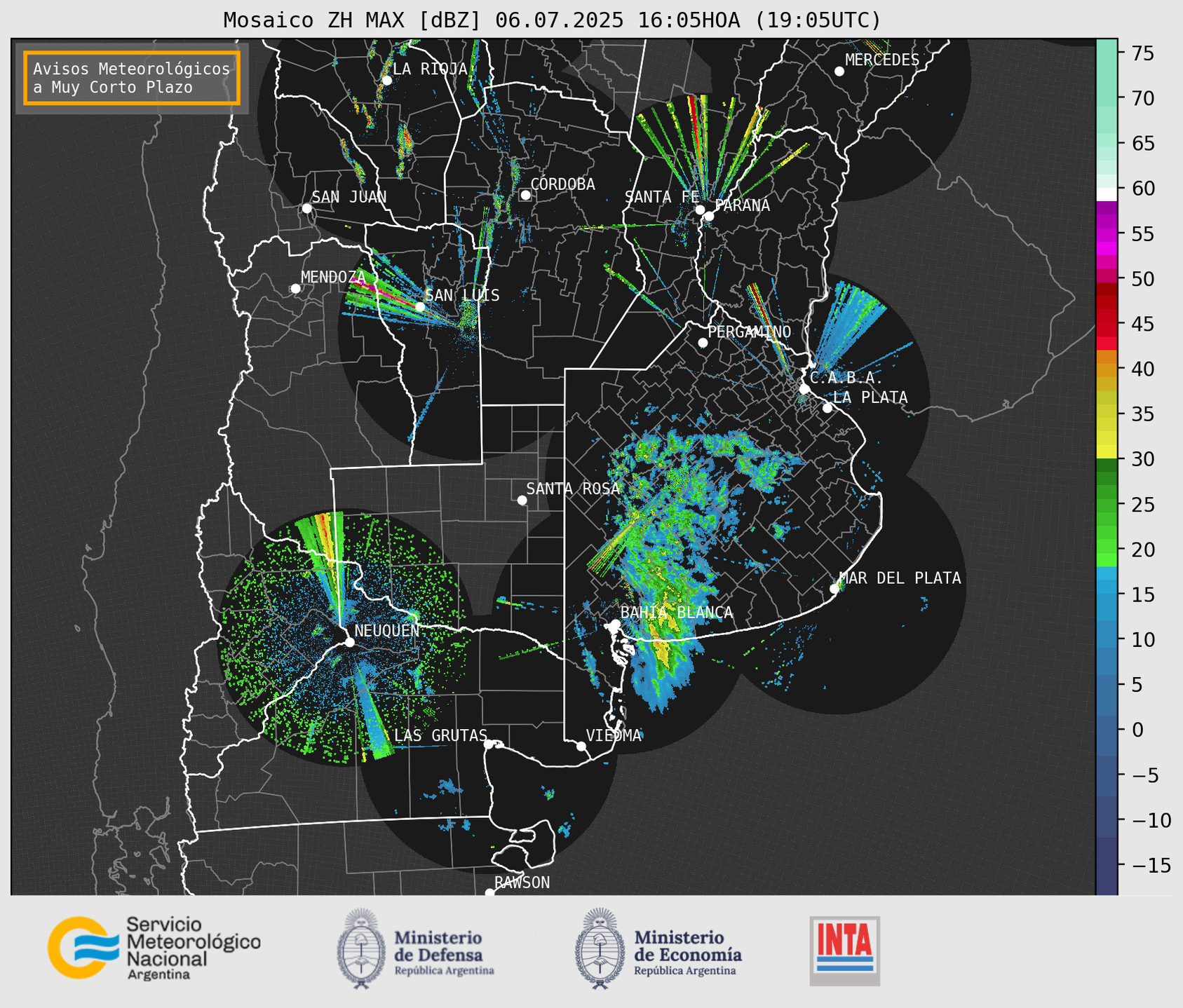This screenshot has height=1008, width=1183.
Task: Click the CÓRDOBA city marker
Action: click(x=525, y=195)
